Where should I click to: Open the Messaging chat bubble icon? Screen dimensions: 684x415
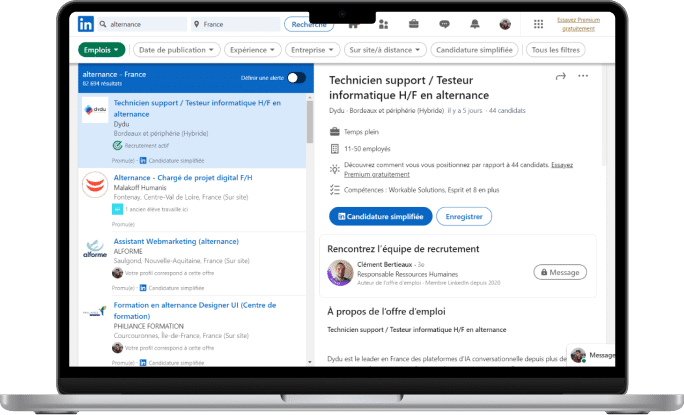point(444,24)
